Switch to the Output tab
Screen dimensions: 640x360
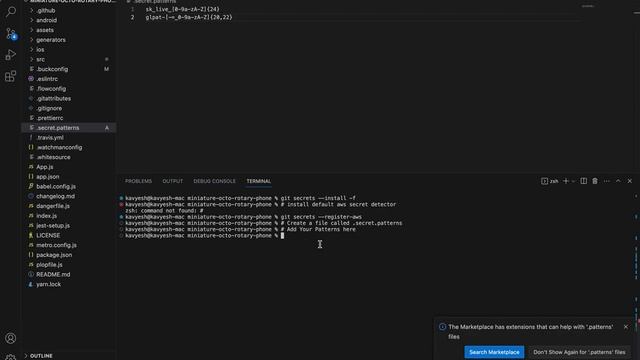(x=173, y=181)
